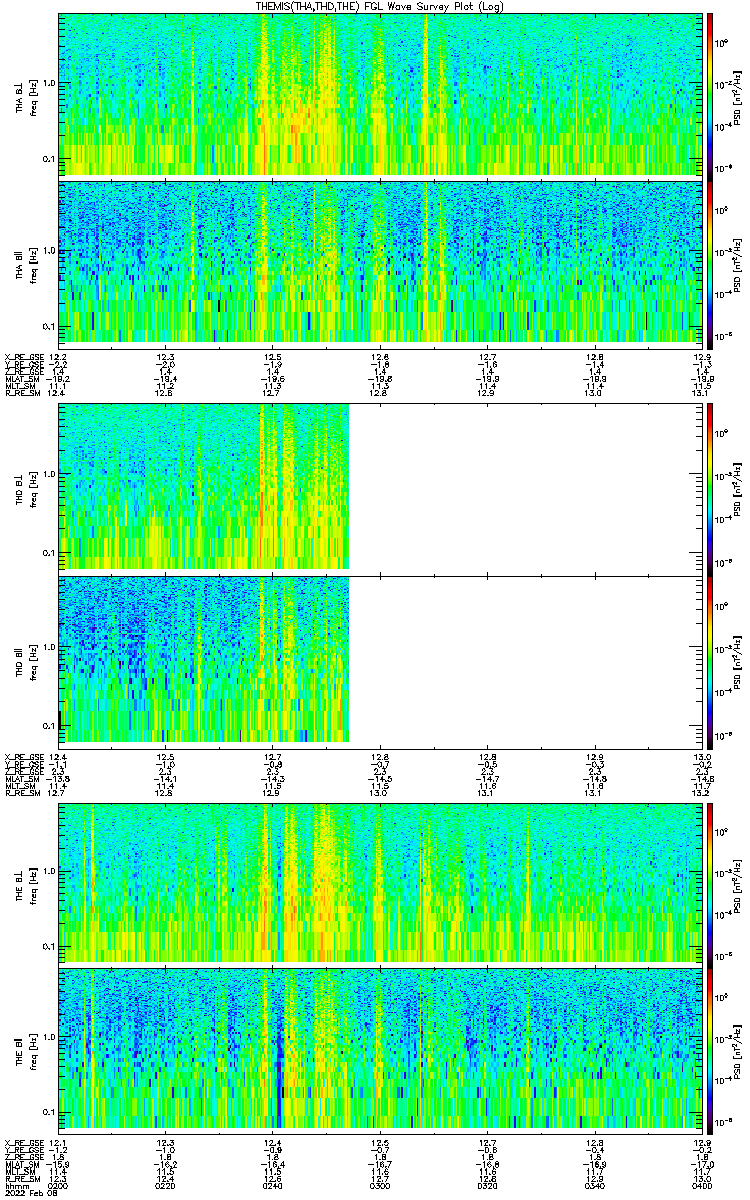Click X_RE_GSE row label under THE panels
The height and width of the screenshot is (1200, 750).
22,1141
